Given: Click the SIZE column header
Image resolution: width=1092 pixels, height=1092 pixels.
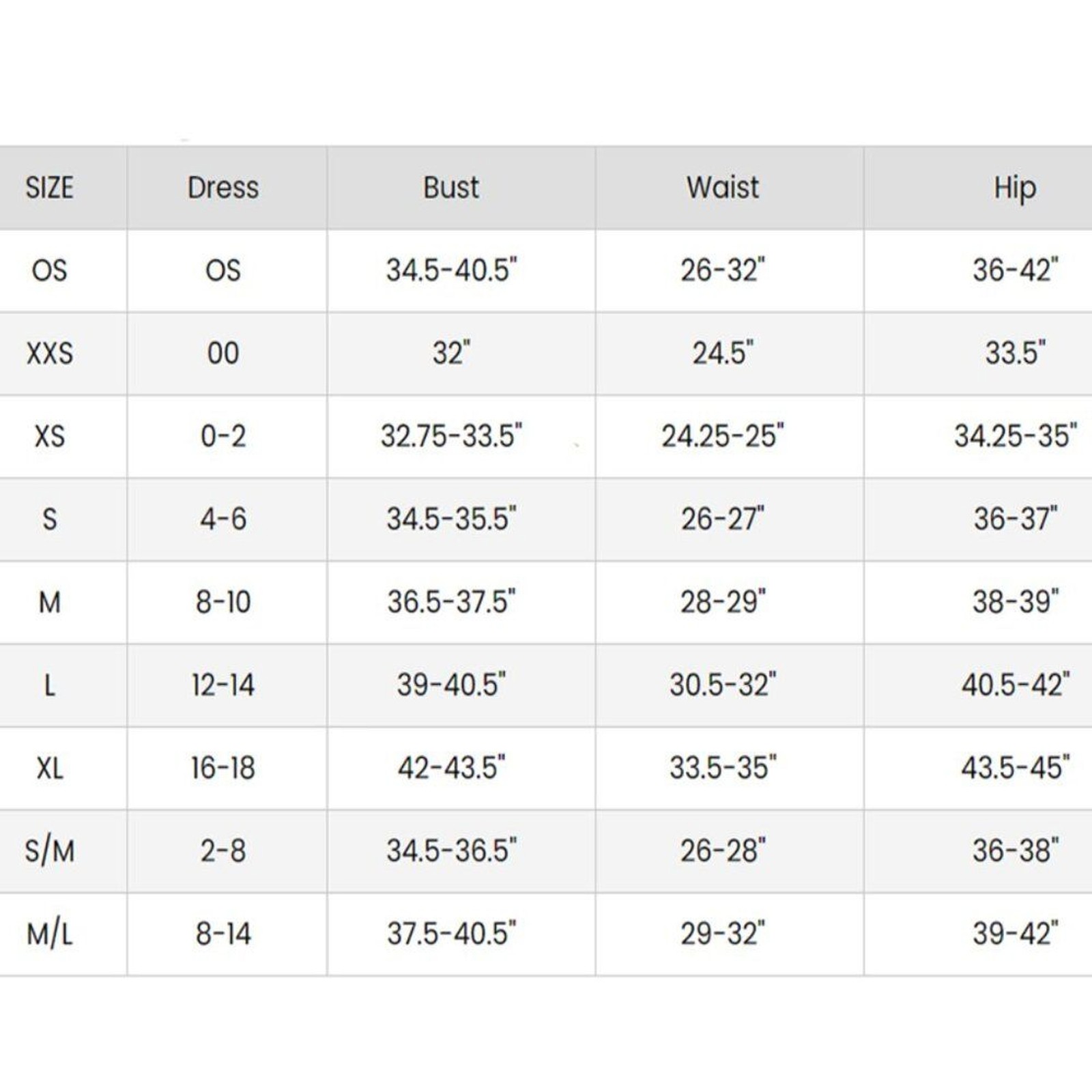Looking at the screenshot, I should pyautogui.click(x=49, y=188).
